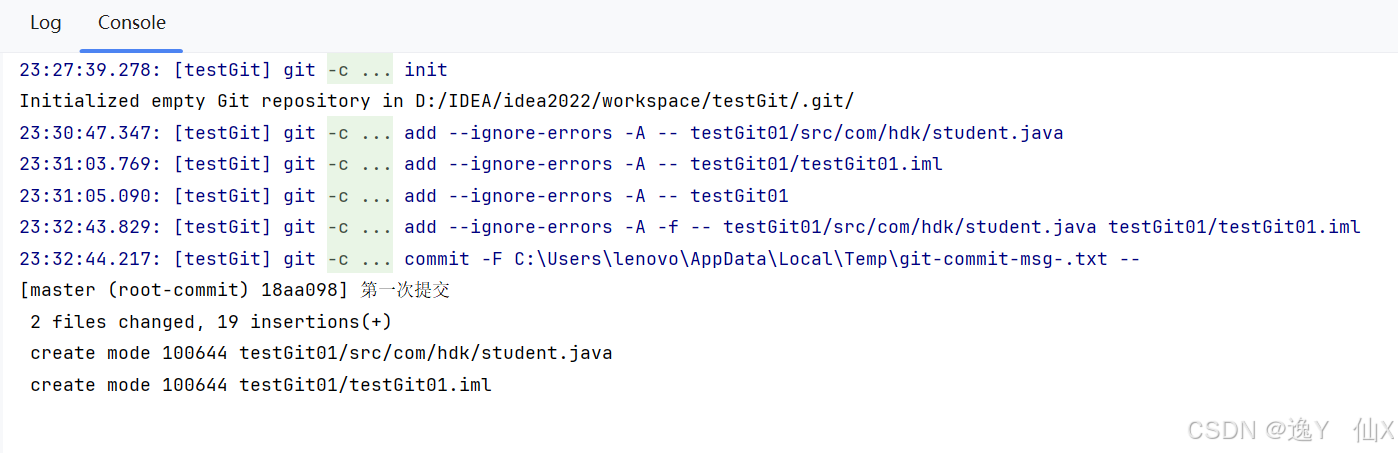Click 'add ... -- testGit01/testGit01.iml' at 23:31:03.769
This screenshot has width=1398, height=453.
click(673, 164)
